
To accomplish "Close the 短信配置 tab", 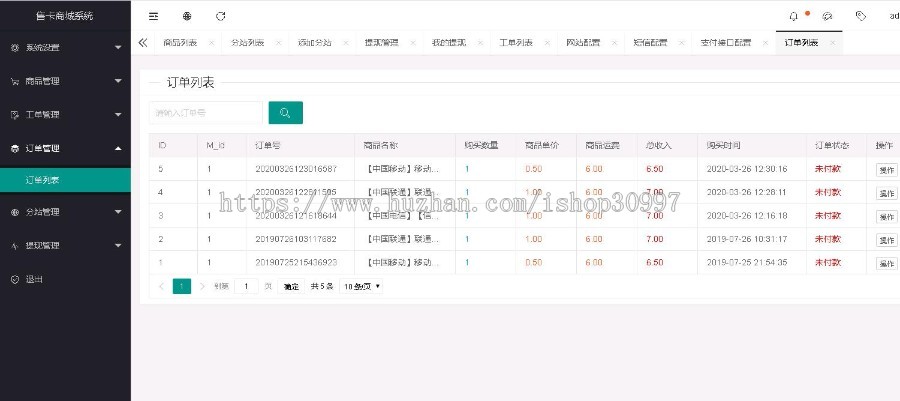I will [681, 43].
